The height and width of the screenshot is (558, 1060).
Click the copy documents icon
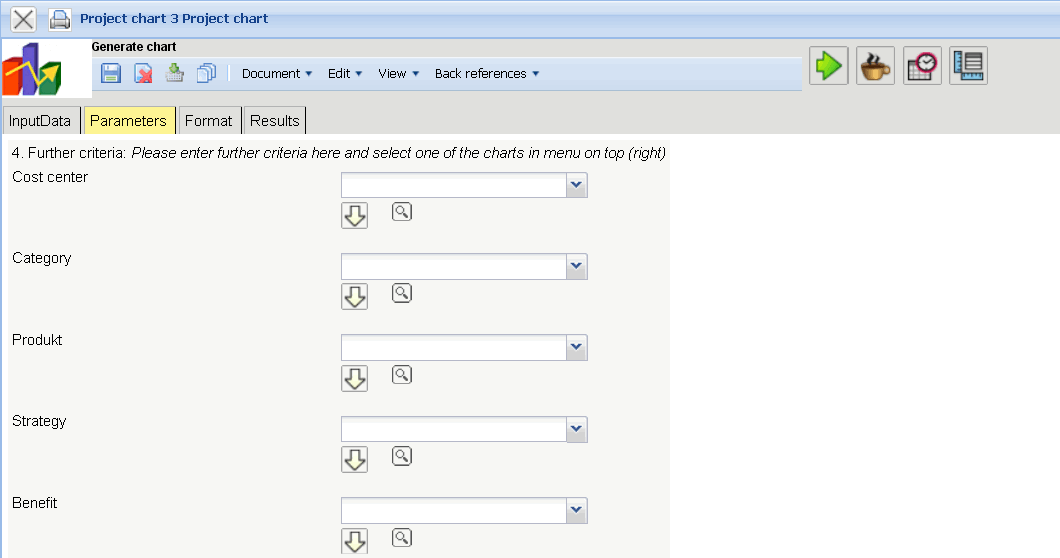pyautogui.click(x=207, y=73)
